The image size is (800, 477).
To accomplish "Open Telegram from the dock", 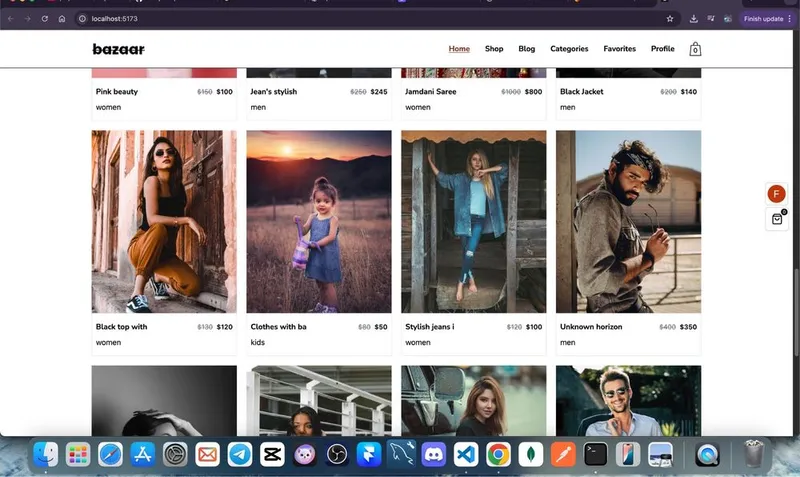I will (240, 454).
